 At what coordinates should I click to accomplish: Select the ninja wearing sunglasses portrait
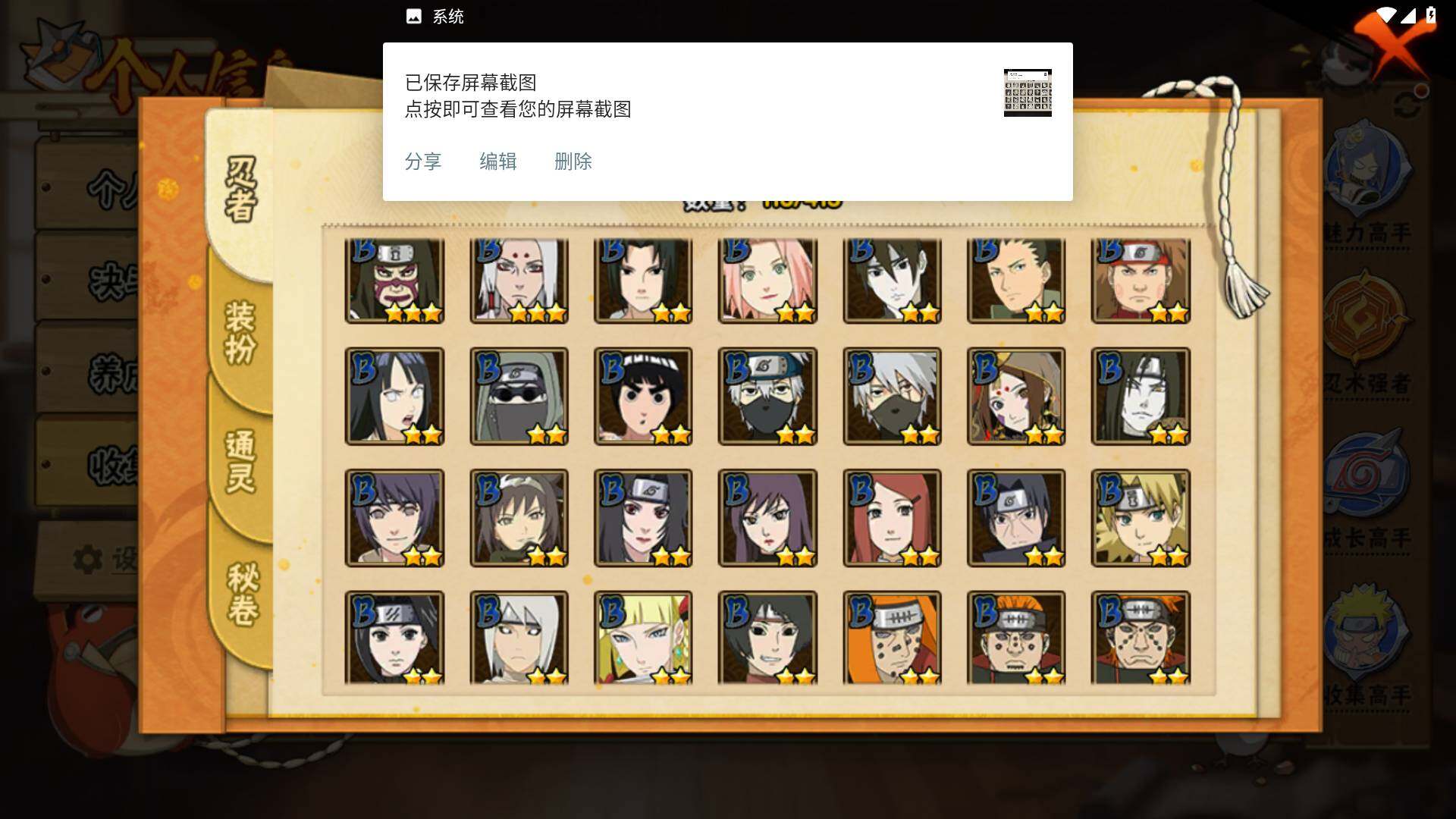pos(519,396)
